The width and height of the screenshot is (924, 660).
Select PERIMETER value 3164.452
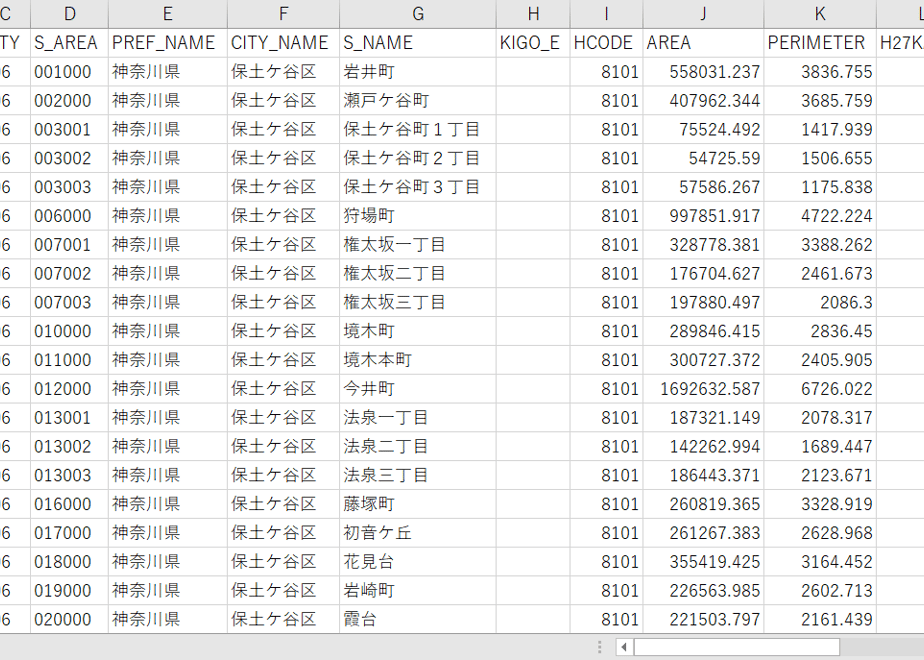[x=820, y=562]
